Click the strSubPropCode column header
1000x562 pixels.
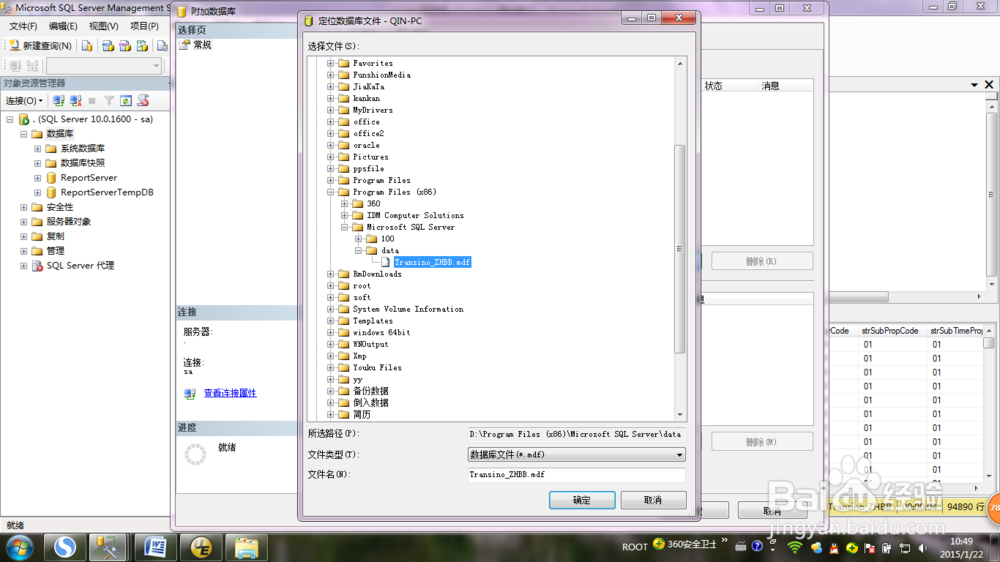(890, 331)
